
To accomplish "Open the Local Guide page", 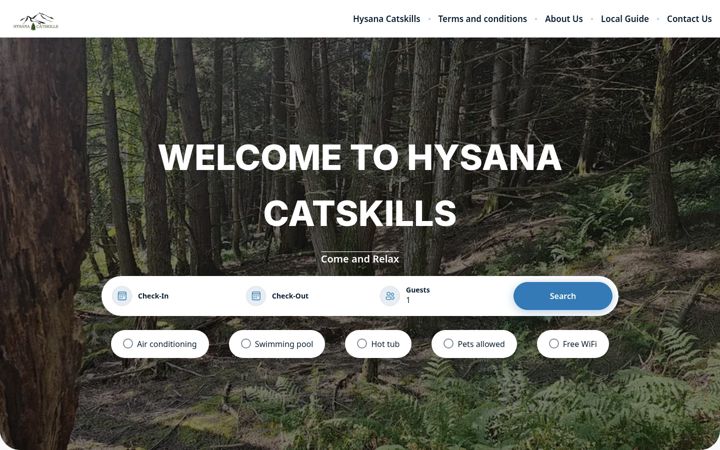I will [x=624, y=19].
